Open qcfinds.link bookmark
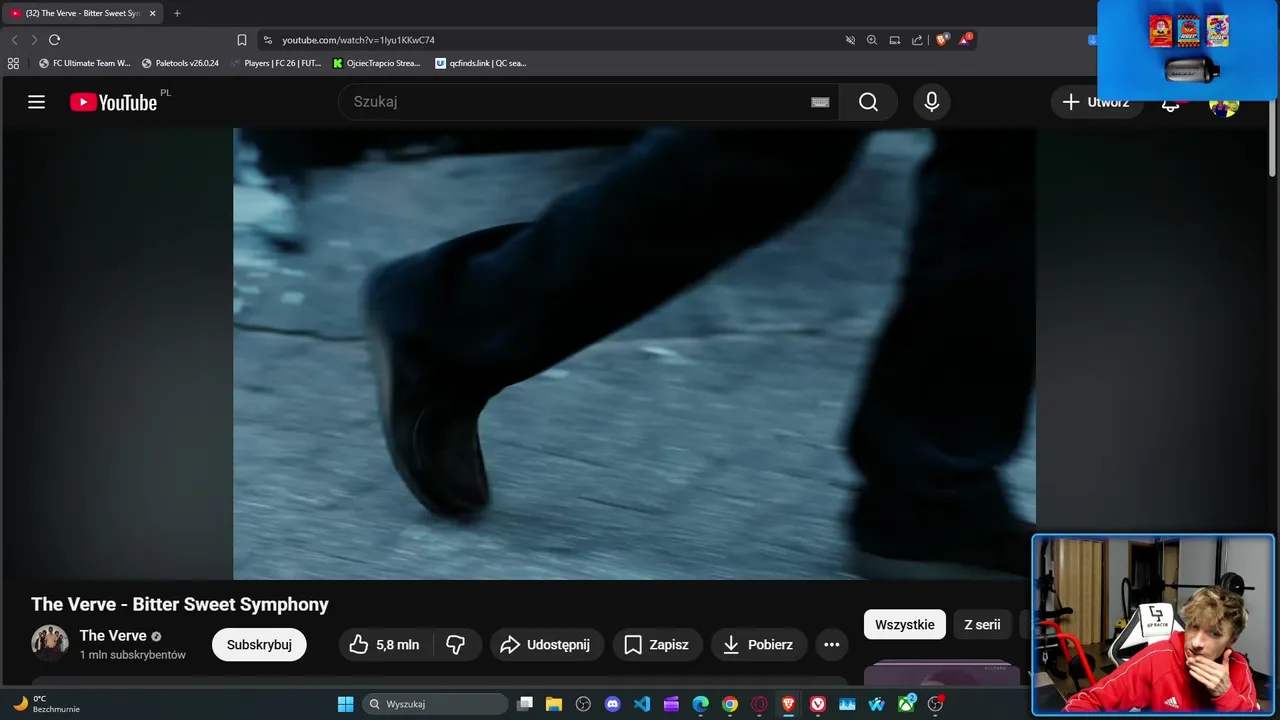The width and height of the screenshot is (1280, 720). 481,63
